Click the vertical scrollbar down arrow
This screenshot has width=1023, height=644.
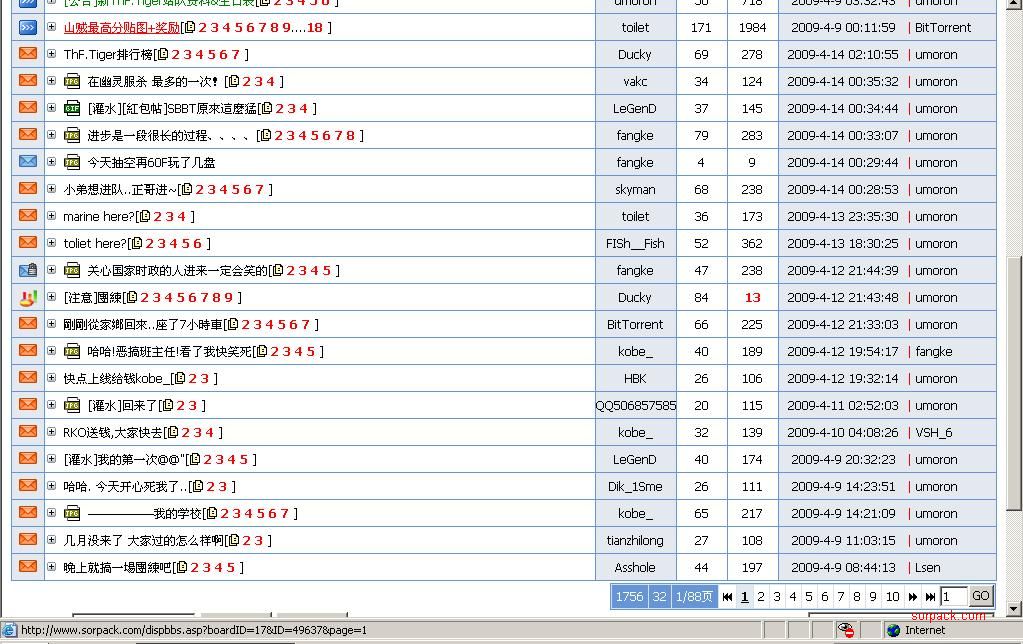coord(1014,608)
